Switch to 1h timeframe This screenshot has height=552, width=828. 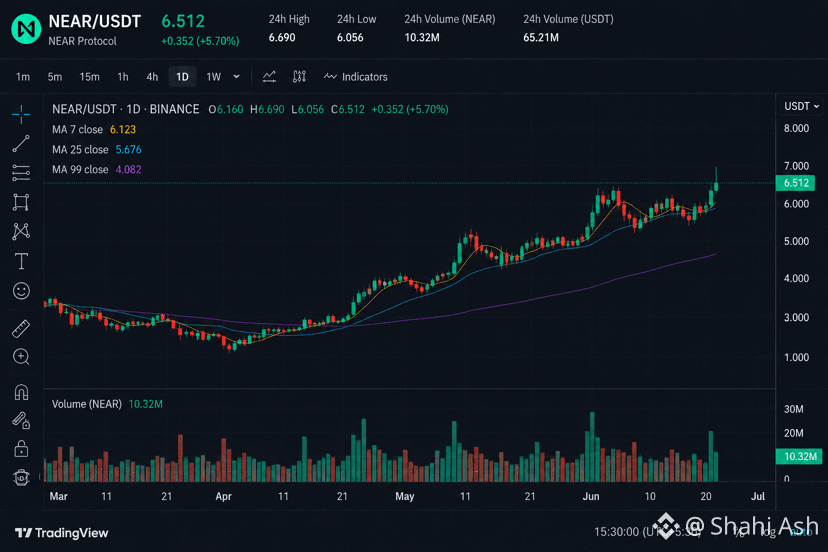tap(123, 77)
